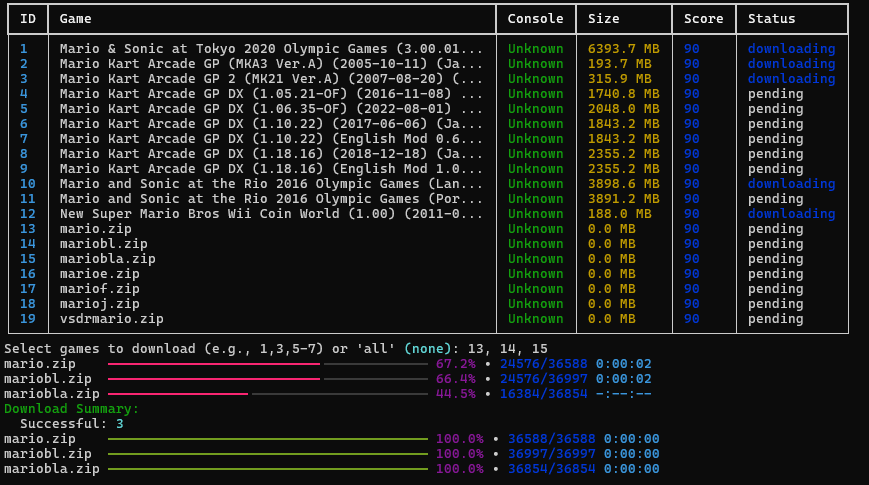Select the vsdrmario.zip entry in the table
Screen dimensions: 869x485
click(x=111, y=319)
